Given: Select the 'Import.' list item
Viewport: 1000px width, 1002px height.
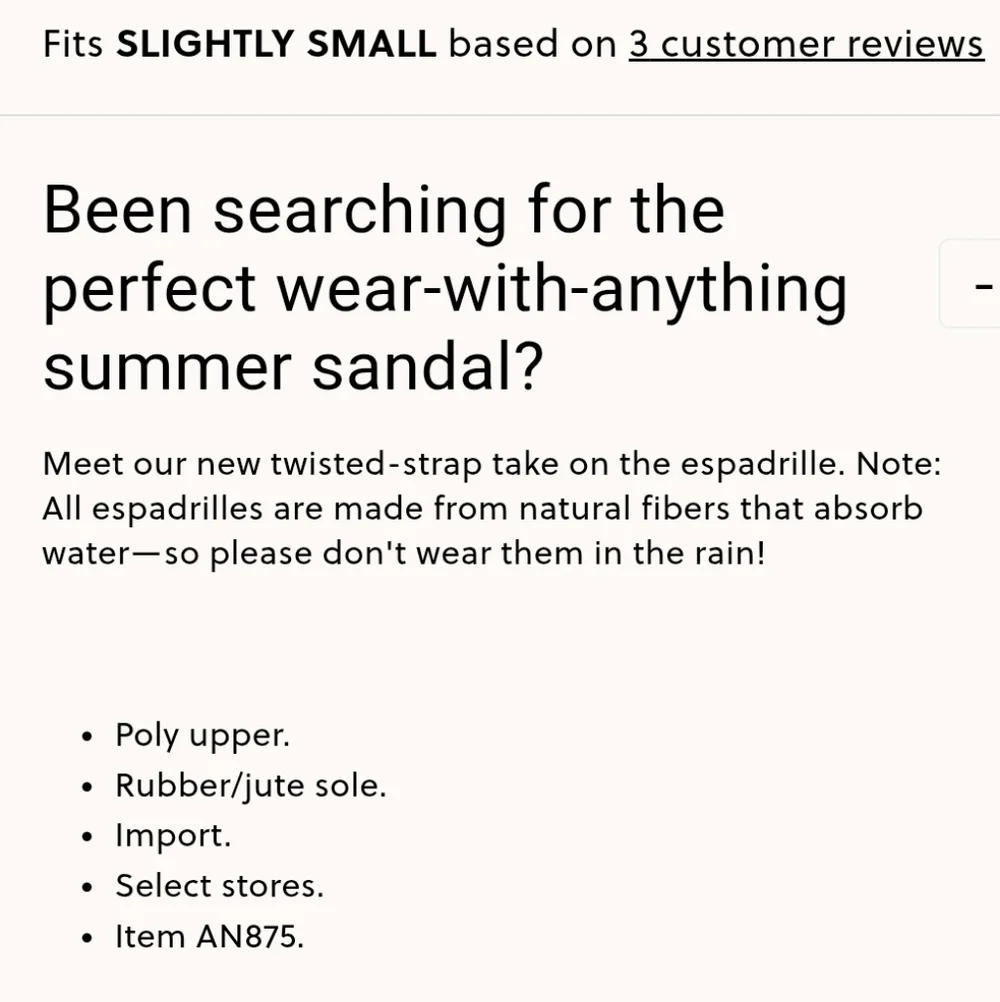Looking at the screenshot, I should click(173, 835).
